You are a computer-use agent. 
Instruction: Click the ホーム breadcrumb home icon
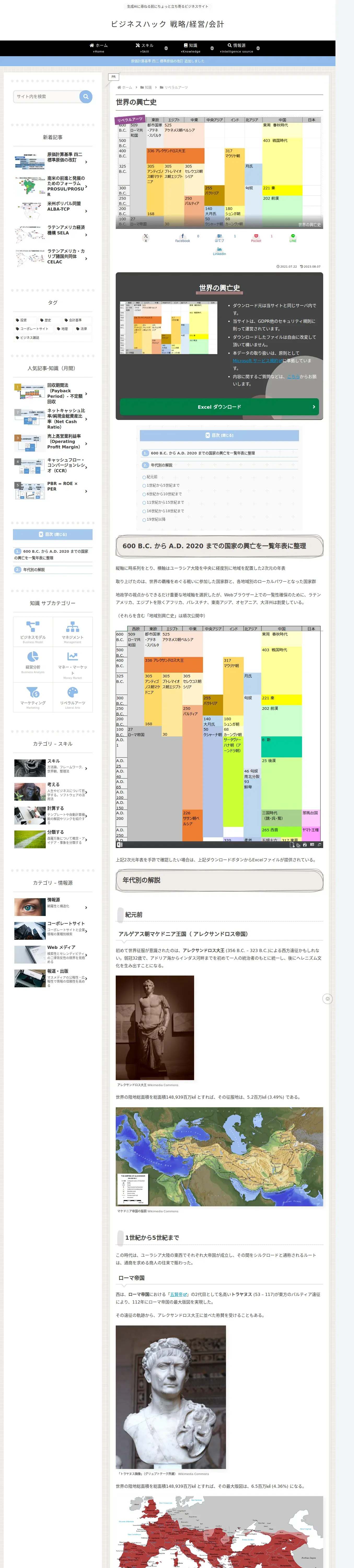[119, 88]
